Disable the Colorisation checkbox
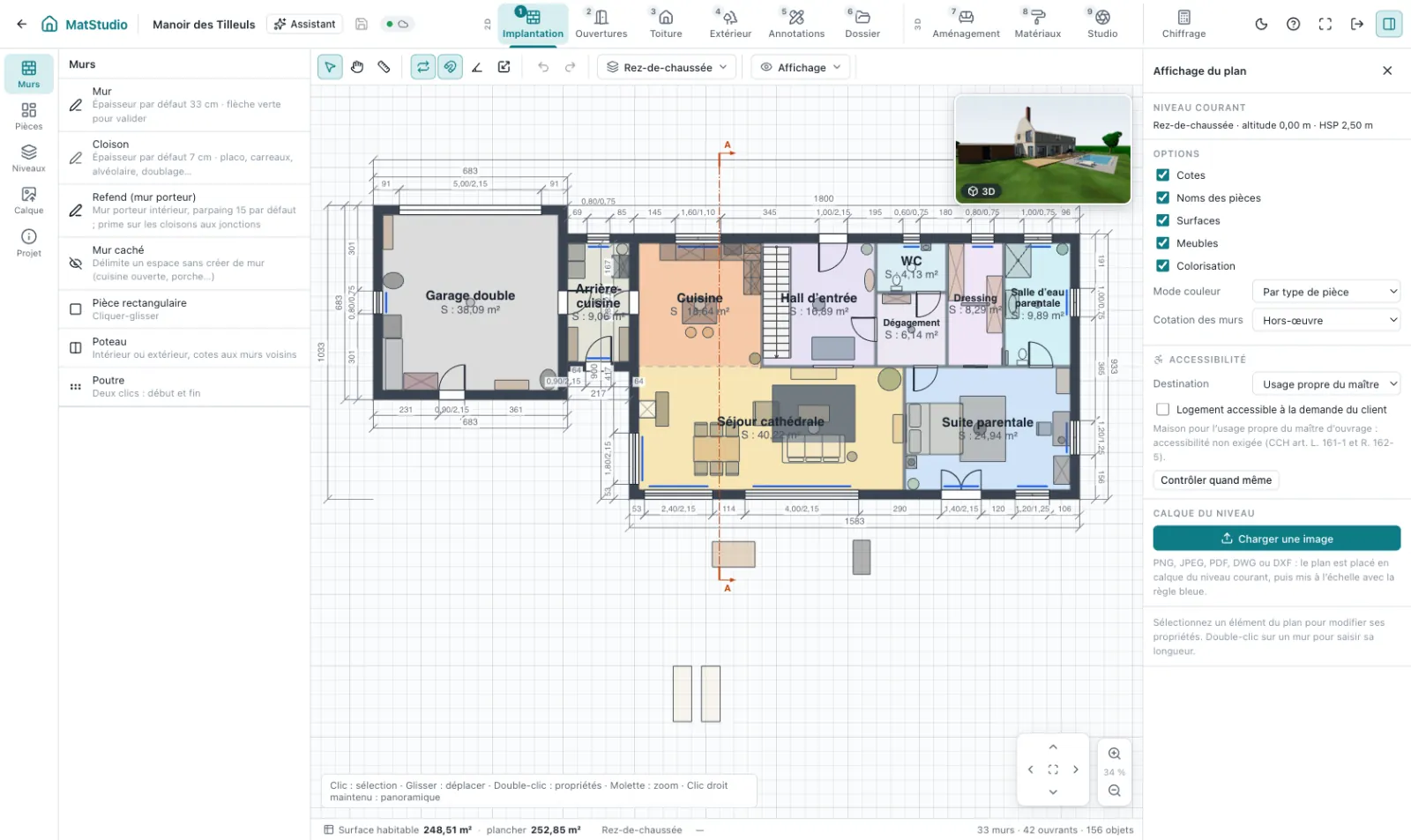1411x840 pixels. tap(1163, 265)
